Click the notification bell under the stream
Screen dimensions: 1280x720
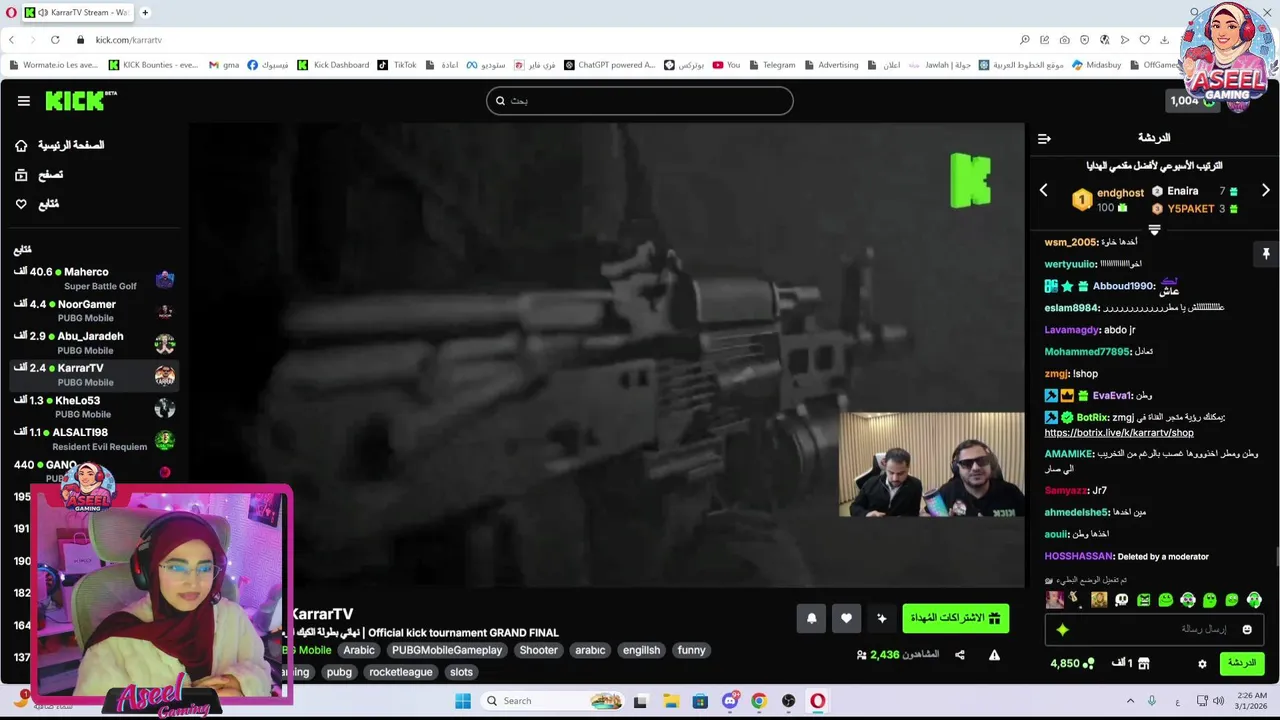click(812, 619)
